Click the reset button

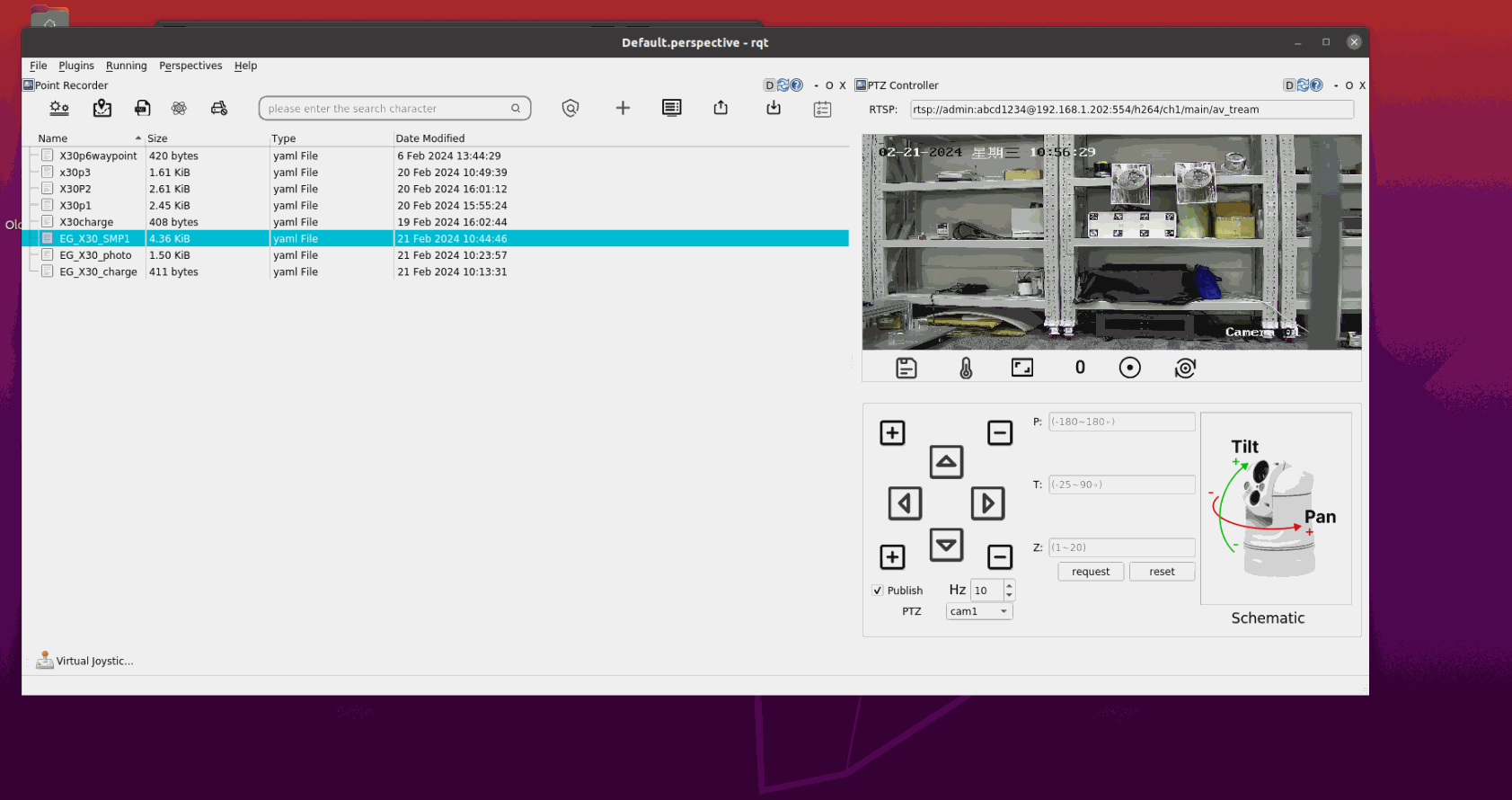pyautogui.click(x=1162, y=572)
